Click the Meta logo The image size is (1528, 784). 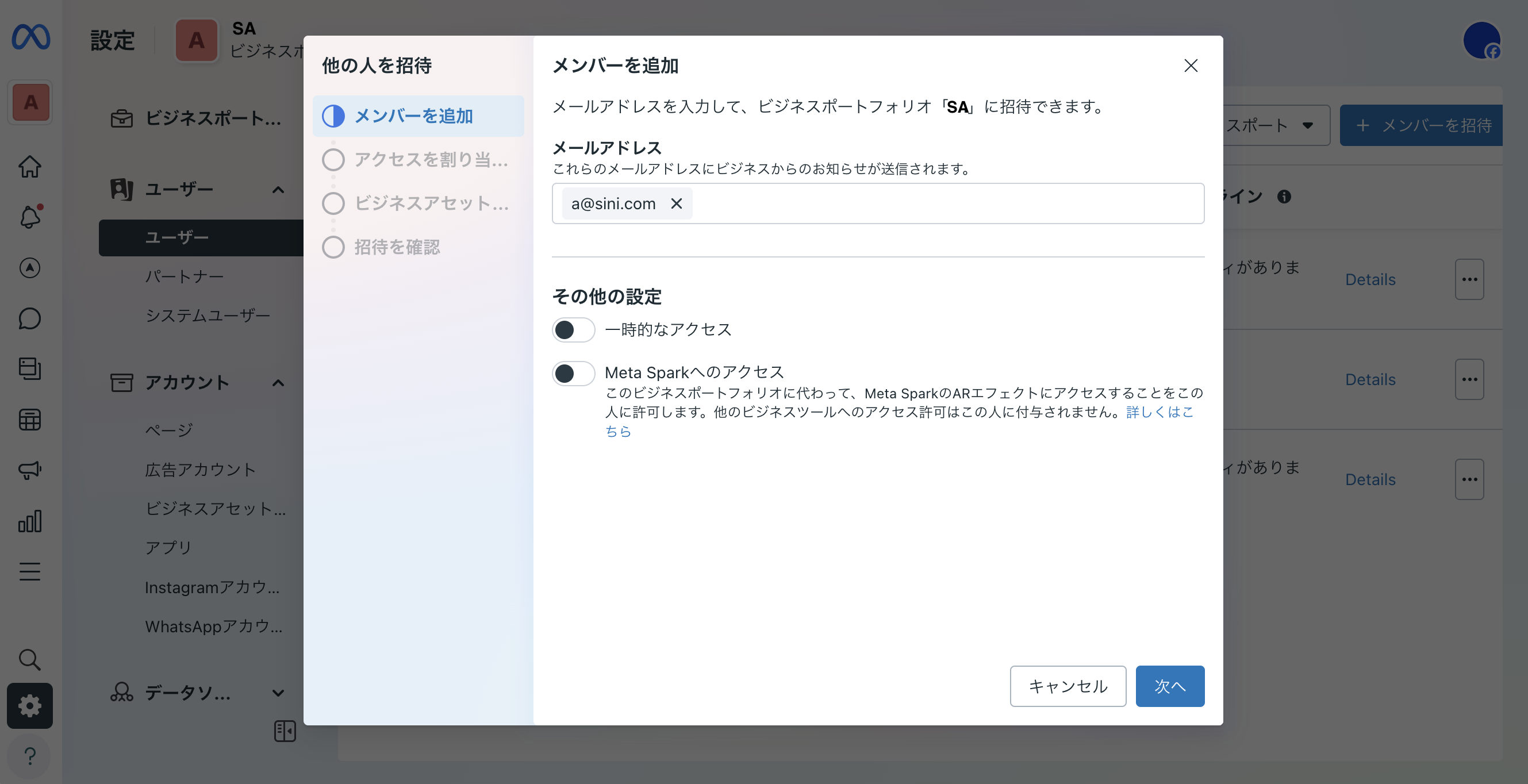(x=31, y=37)
